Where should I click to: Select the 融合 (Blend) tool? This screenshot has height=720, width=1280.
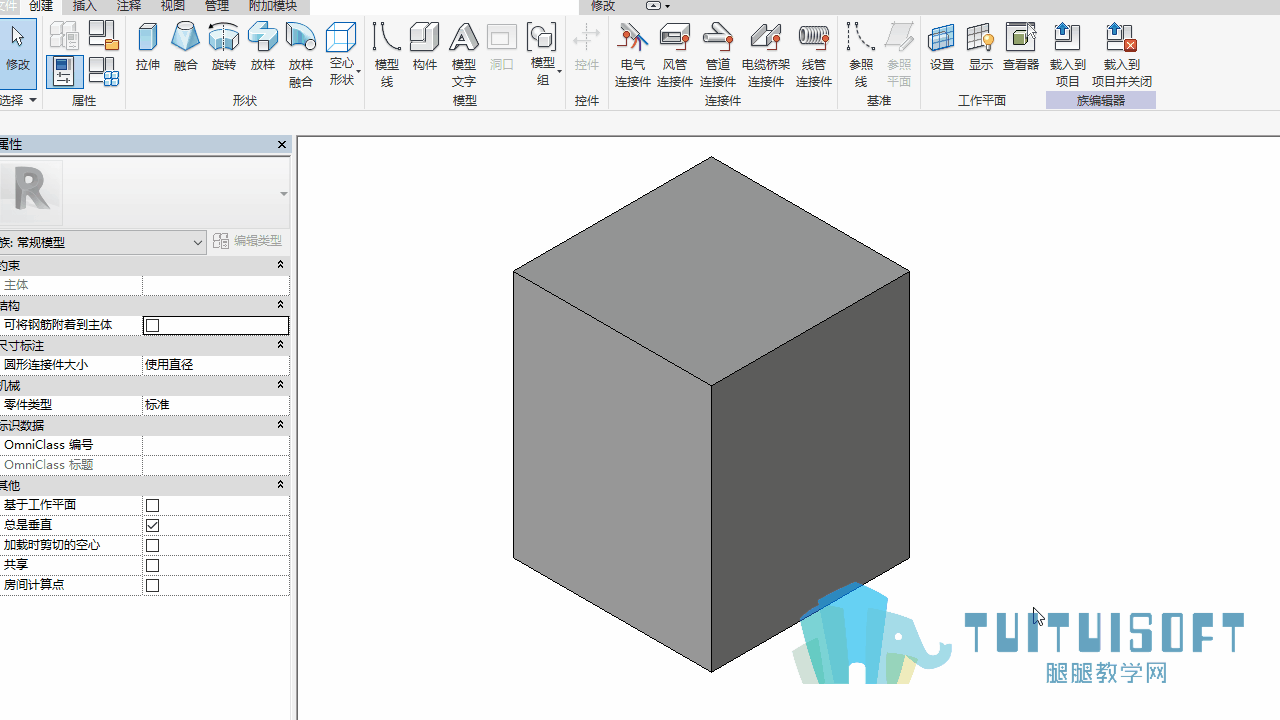pyautogui.click(x=186, y=48)
